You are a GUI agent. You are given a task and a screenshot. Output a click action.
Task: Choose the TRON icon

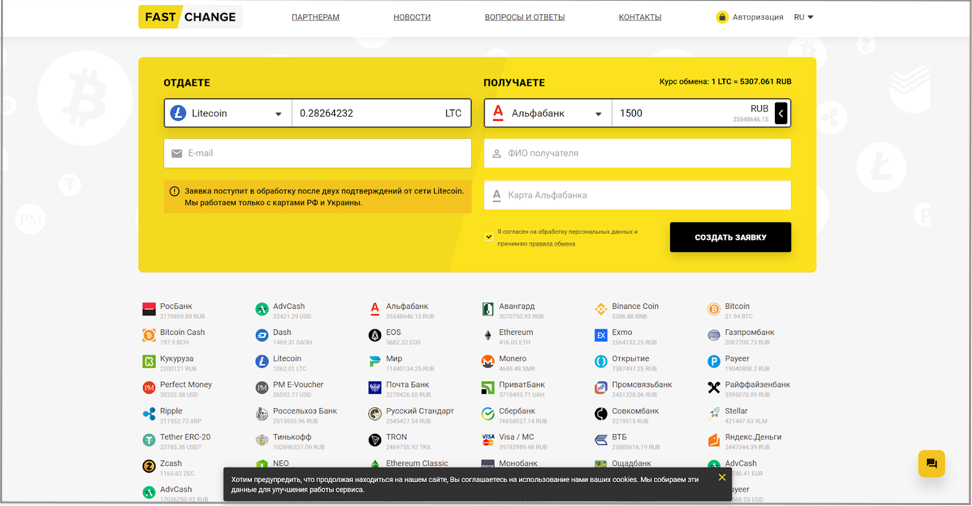(374, 440)
